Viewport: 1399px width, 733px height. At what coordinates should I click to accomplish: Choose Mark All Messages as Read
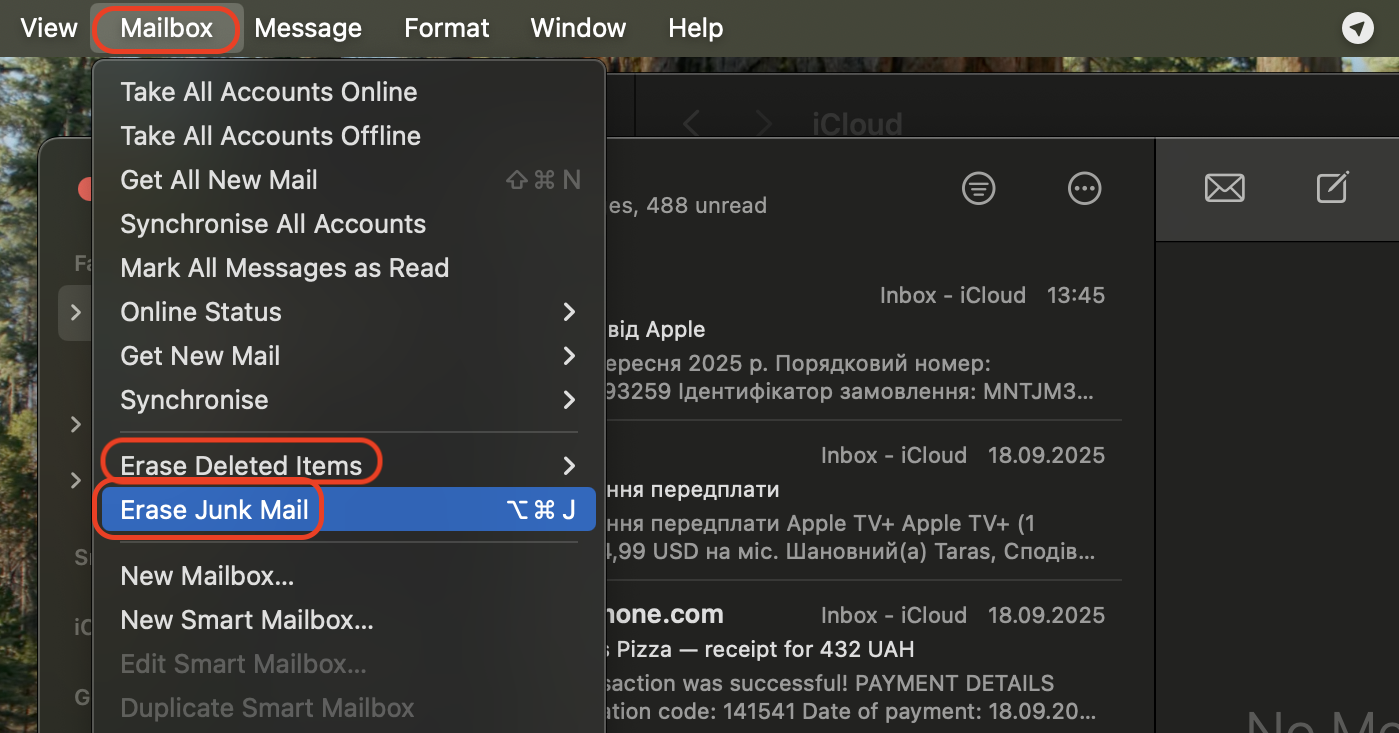click(284, 267)
